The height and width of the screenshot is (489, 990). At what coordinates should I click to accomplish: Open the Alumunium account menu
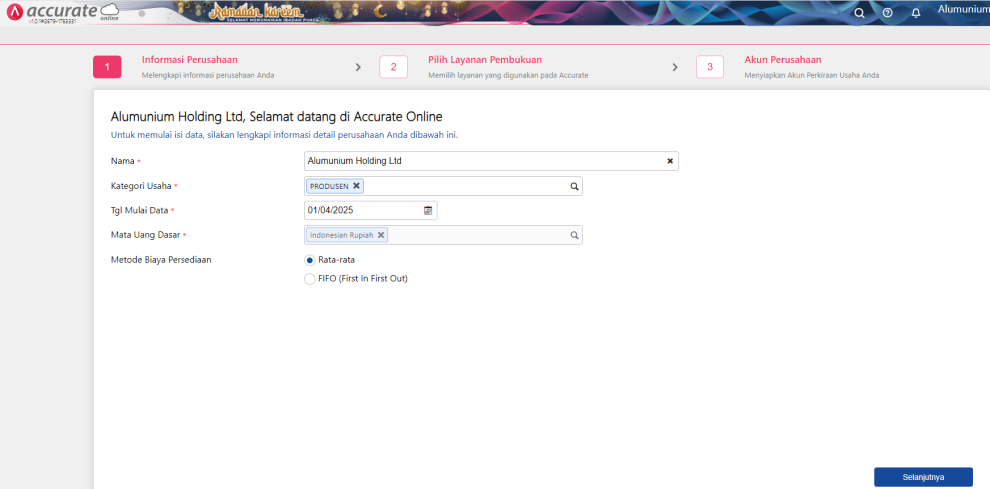[x=962, y=10]
